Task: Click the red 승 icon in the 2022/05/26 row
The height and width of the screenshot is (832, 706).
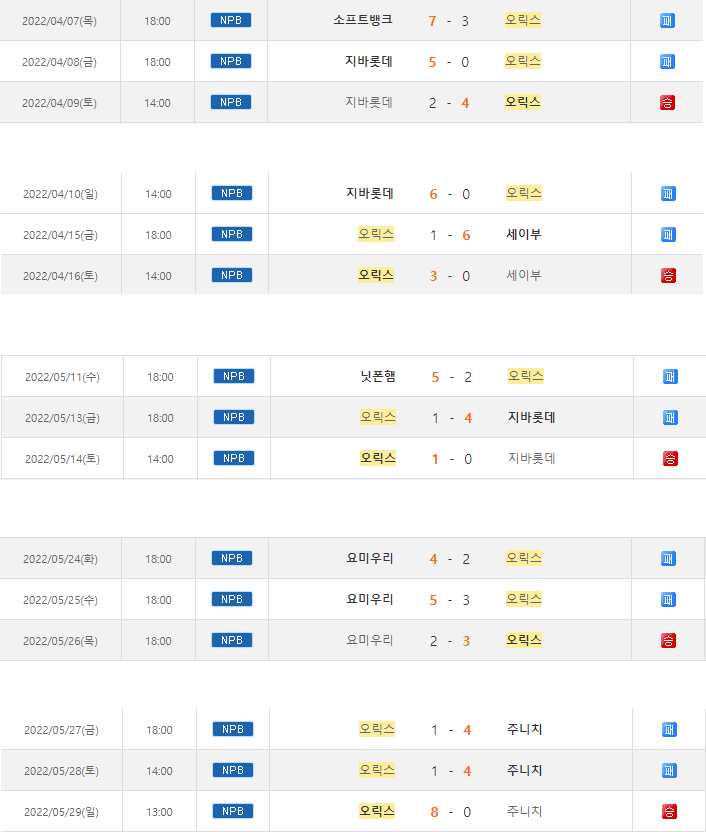Action: 668,640
